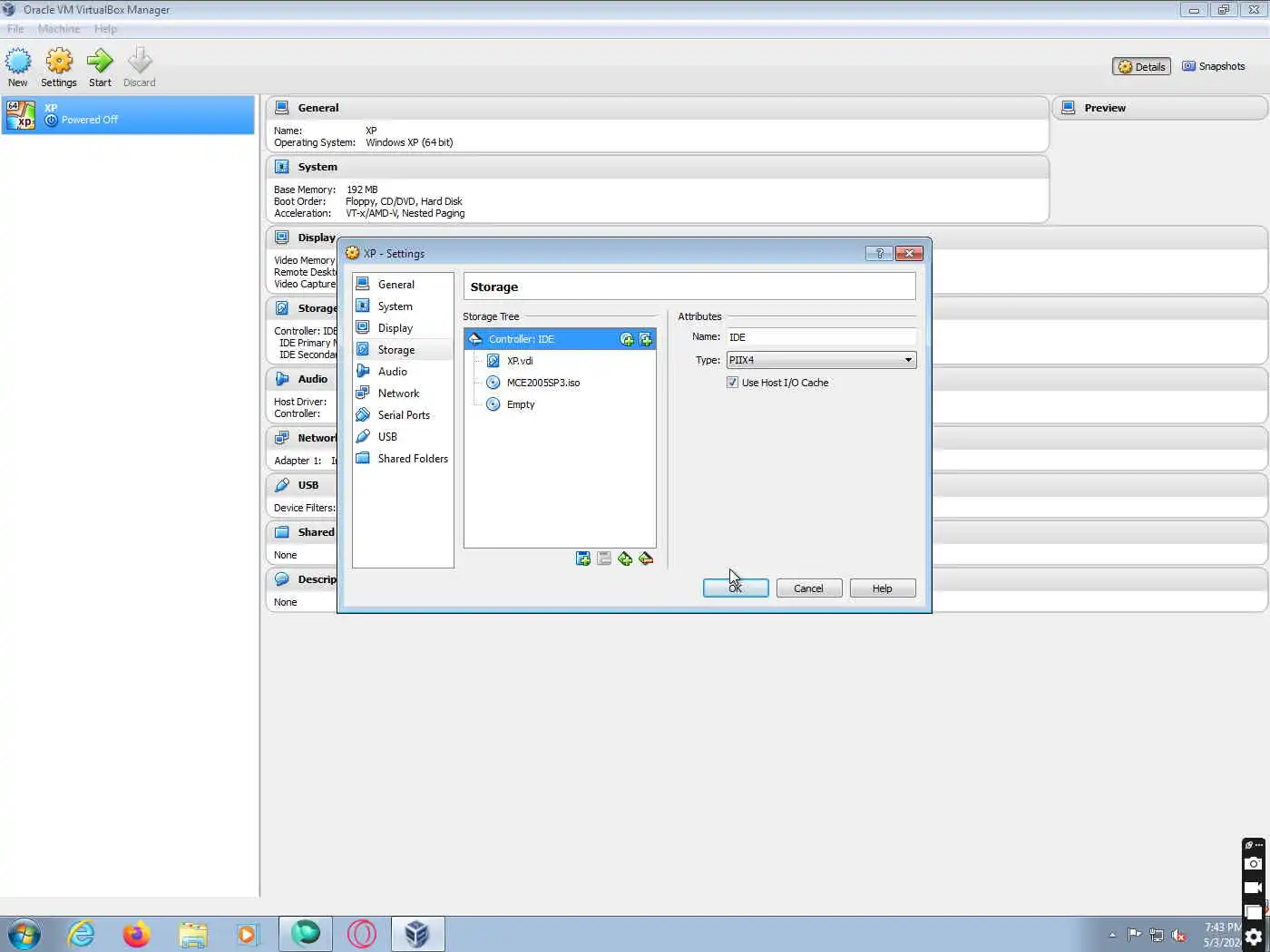Click the Help button in the Settings dialog

click(x=883, y=588)
